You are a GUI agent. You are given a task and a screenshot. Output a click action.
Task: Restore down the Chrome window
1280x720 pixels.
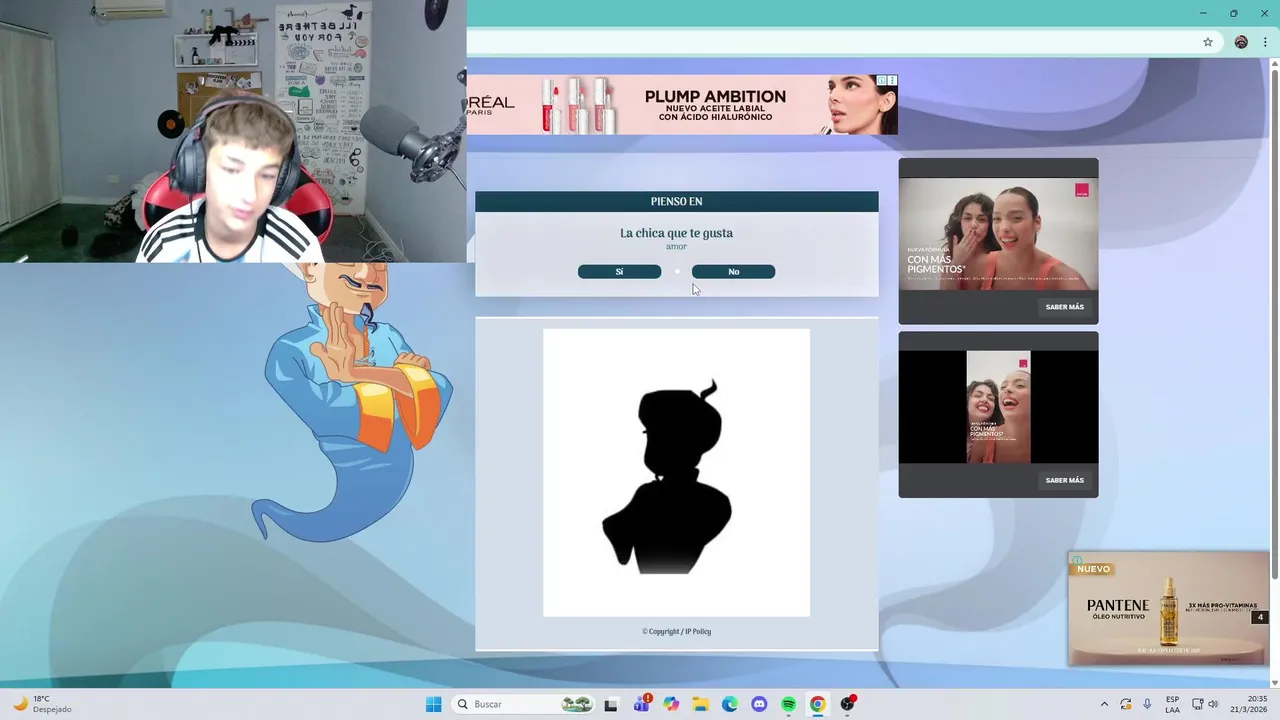1234,13
